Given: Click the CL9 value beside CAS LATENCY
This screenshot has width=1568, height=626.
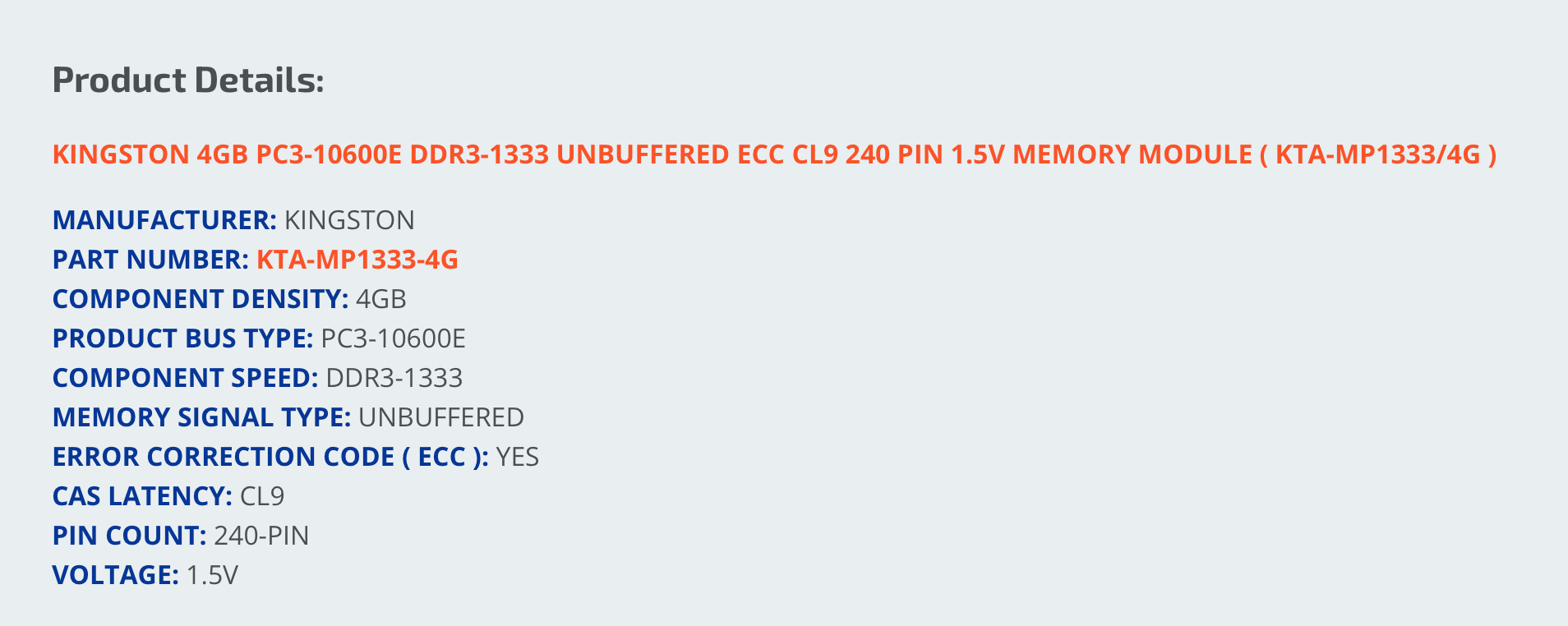Looking at the screenshot, I should coord(262,496).
